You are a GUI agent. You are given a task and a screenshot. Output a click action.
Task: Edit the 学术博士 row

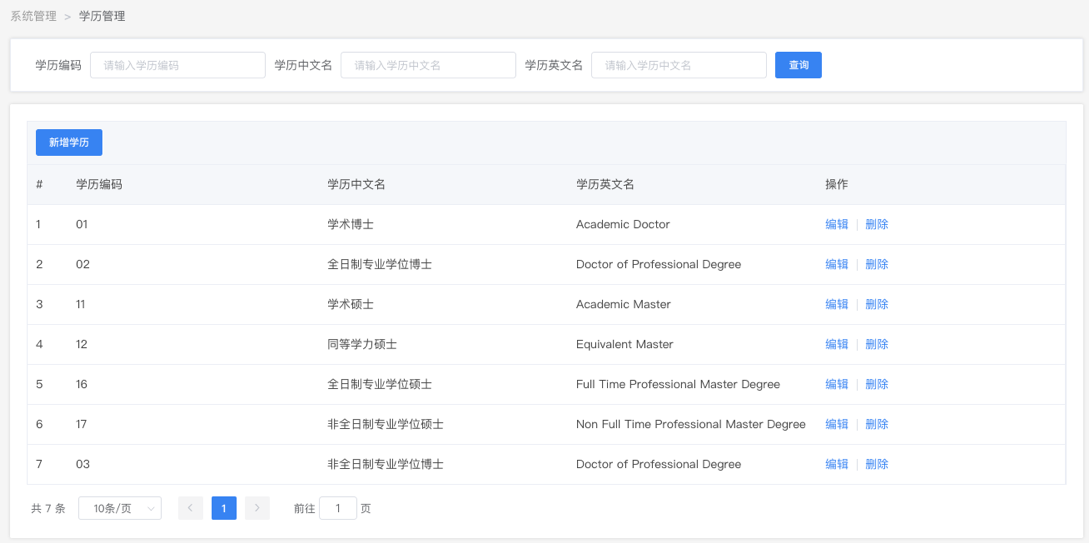click(x=836, y=224)
